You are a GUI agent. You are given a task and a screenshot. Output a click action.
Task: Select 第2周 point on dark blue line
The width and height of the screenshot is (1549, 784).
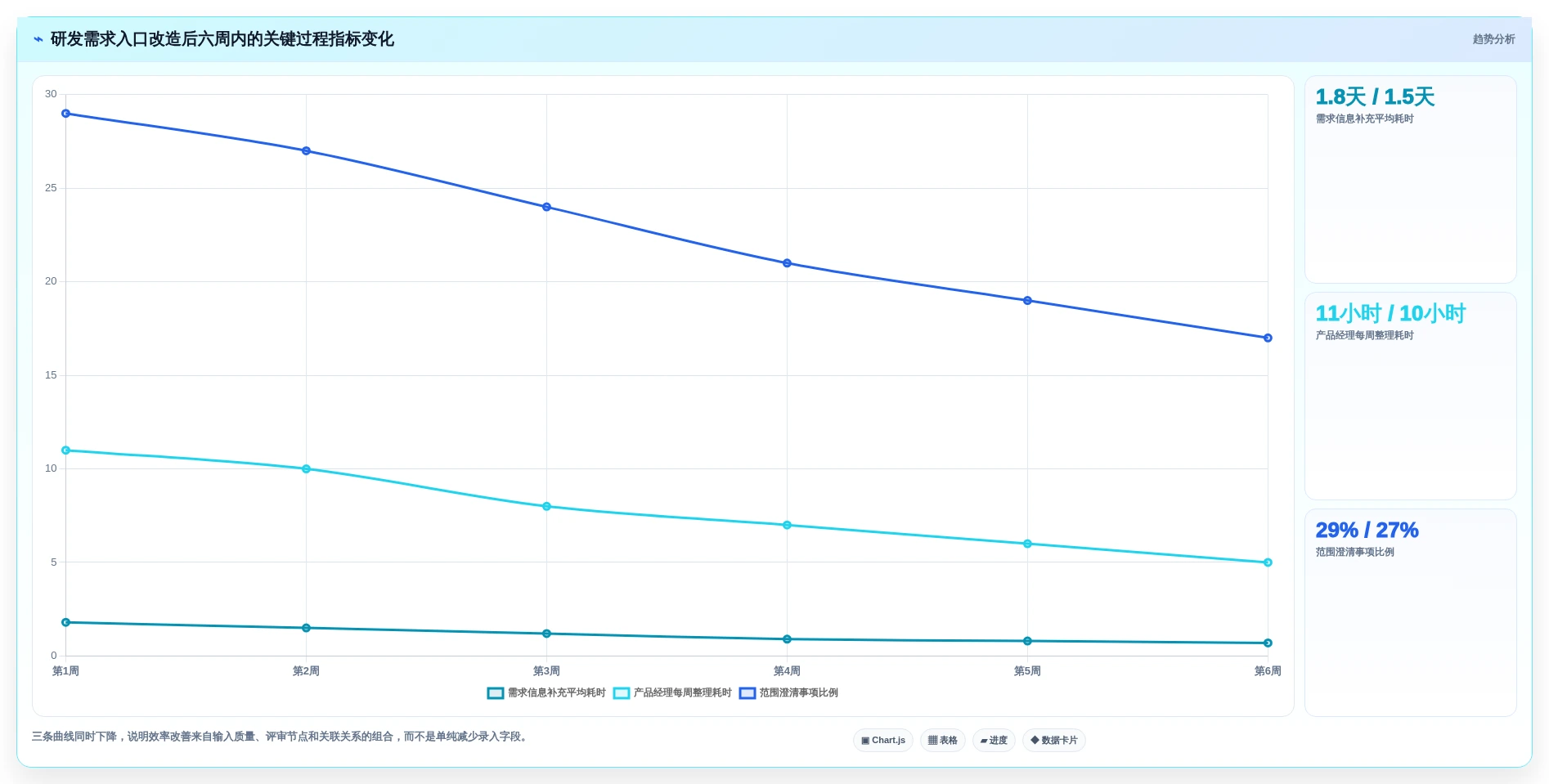tap(307, 151)
